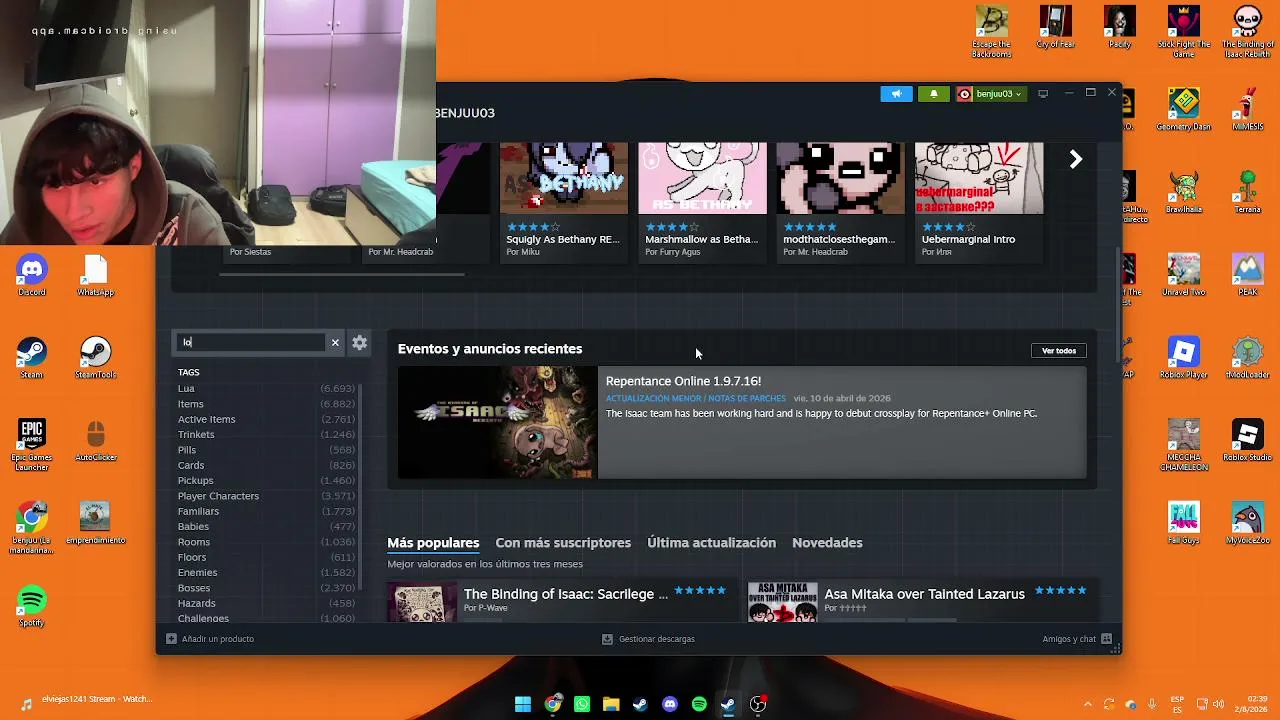Open Google Chrome from the taskbar

(x=552, y=704)
